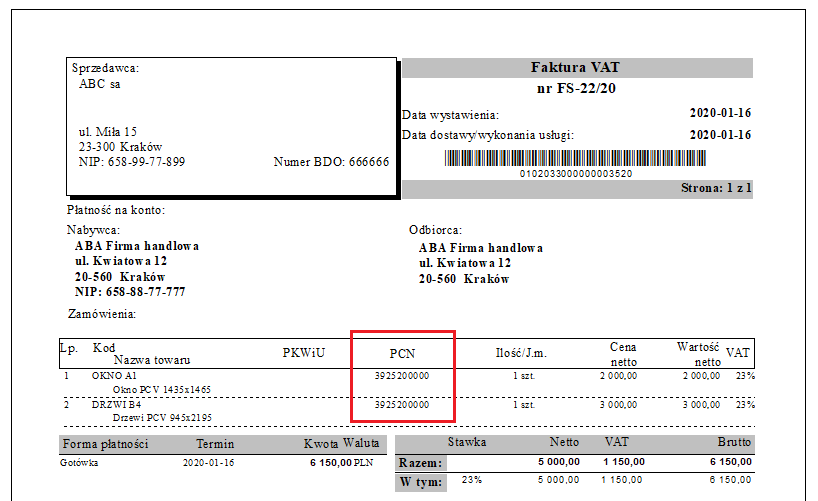This screenshot has width=818, height=501.
Task: Select Wartość netto "2 000,00" in OKNO A1 row
Action: pyautogui.click(x=702, y=376)
